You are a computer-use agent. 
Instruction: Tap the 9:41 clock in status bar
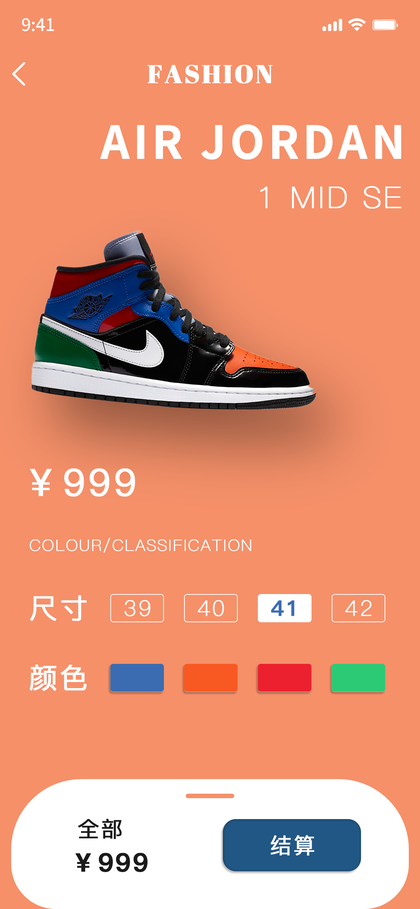pos(38,25)
